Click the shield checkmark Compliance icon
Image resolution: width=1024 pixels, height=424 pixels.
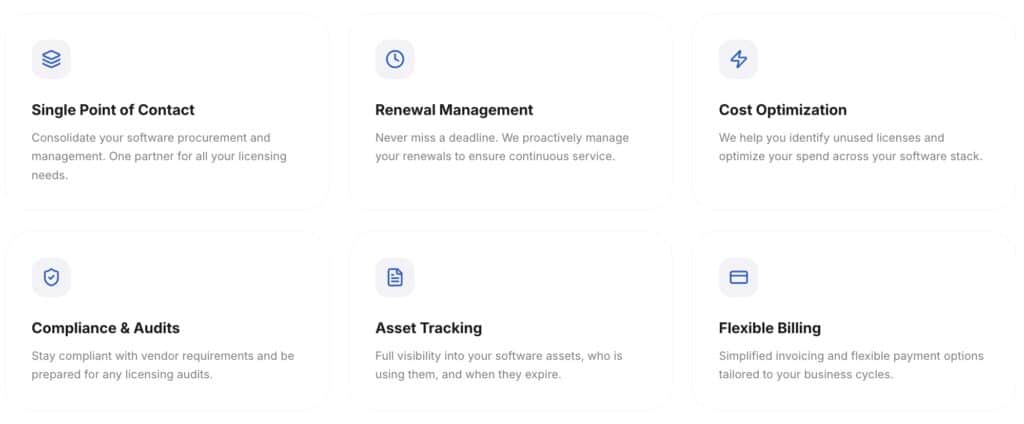(51, 278)
